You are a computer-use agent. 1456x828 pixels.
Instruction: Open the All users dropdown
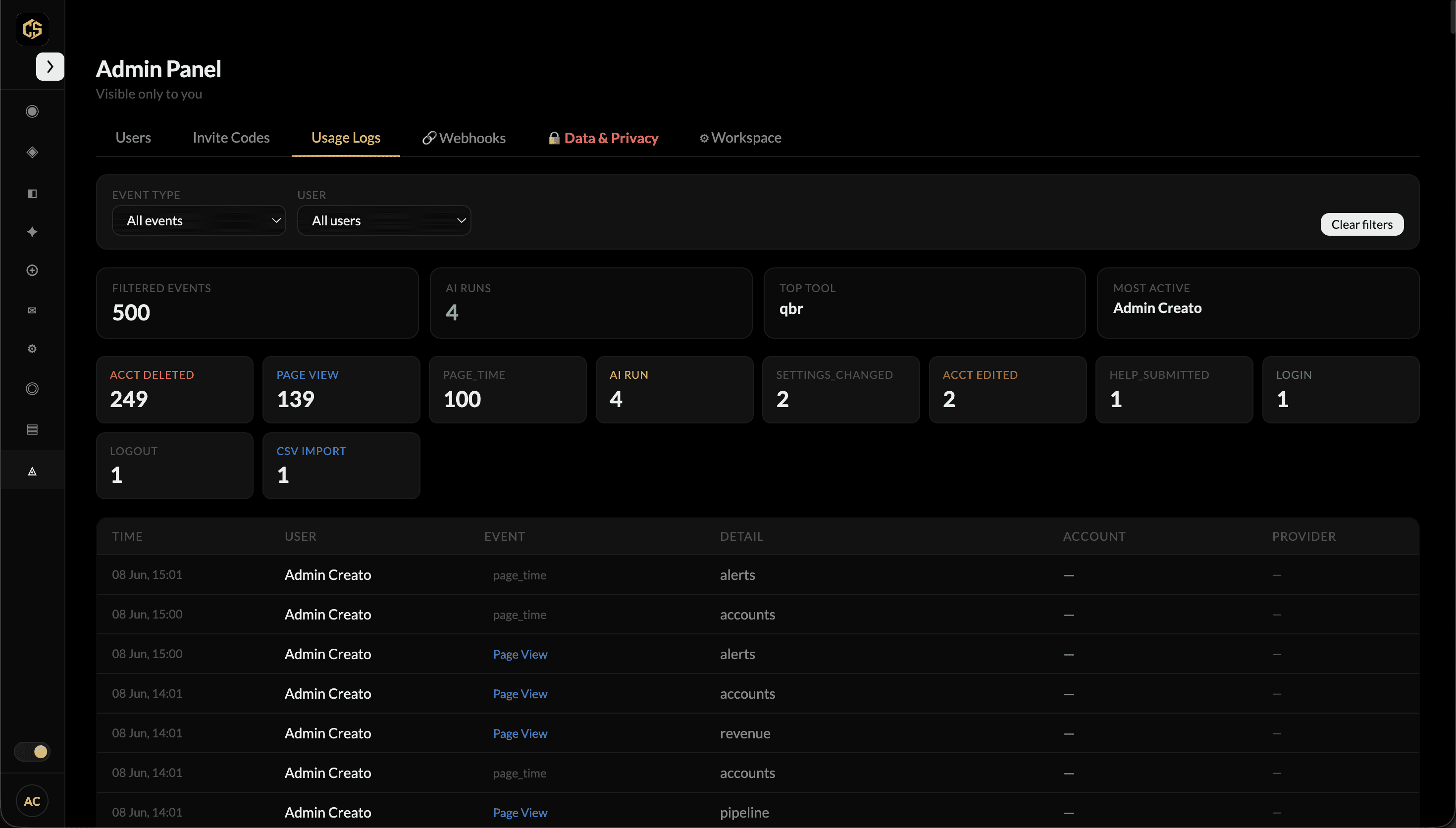click(x=384, y=221)
